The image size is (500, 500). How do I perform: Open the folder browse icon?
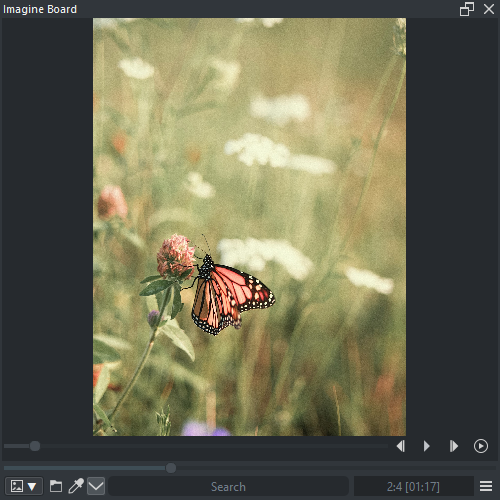56,486
